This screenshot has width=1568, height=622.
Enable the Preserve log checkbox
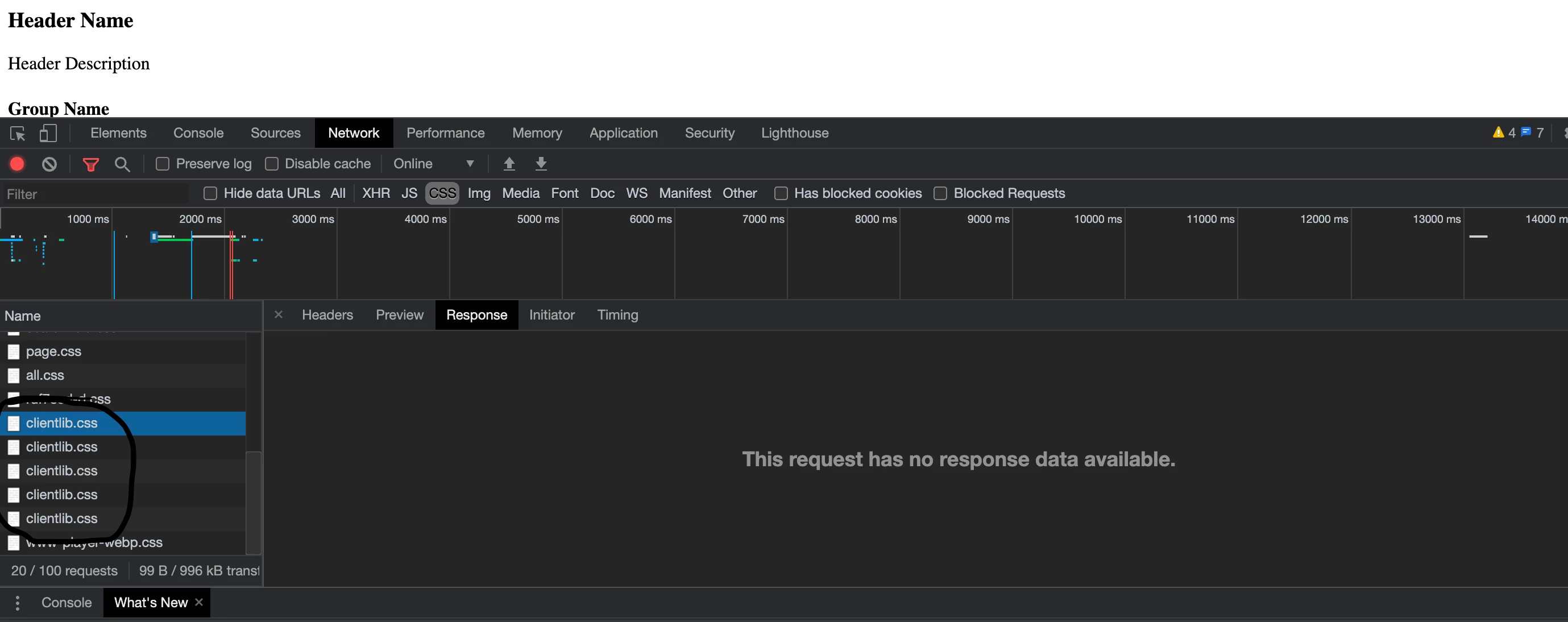pyautogui.click(x=163, y=164)
